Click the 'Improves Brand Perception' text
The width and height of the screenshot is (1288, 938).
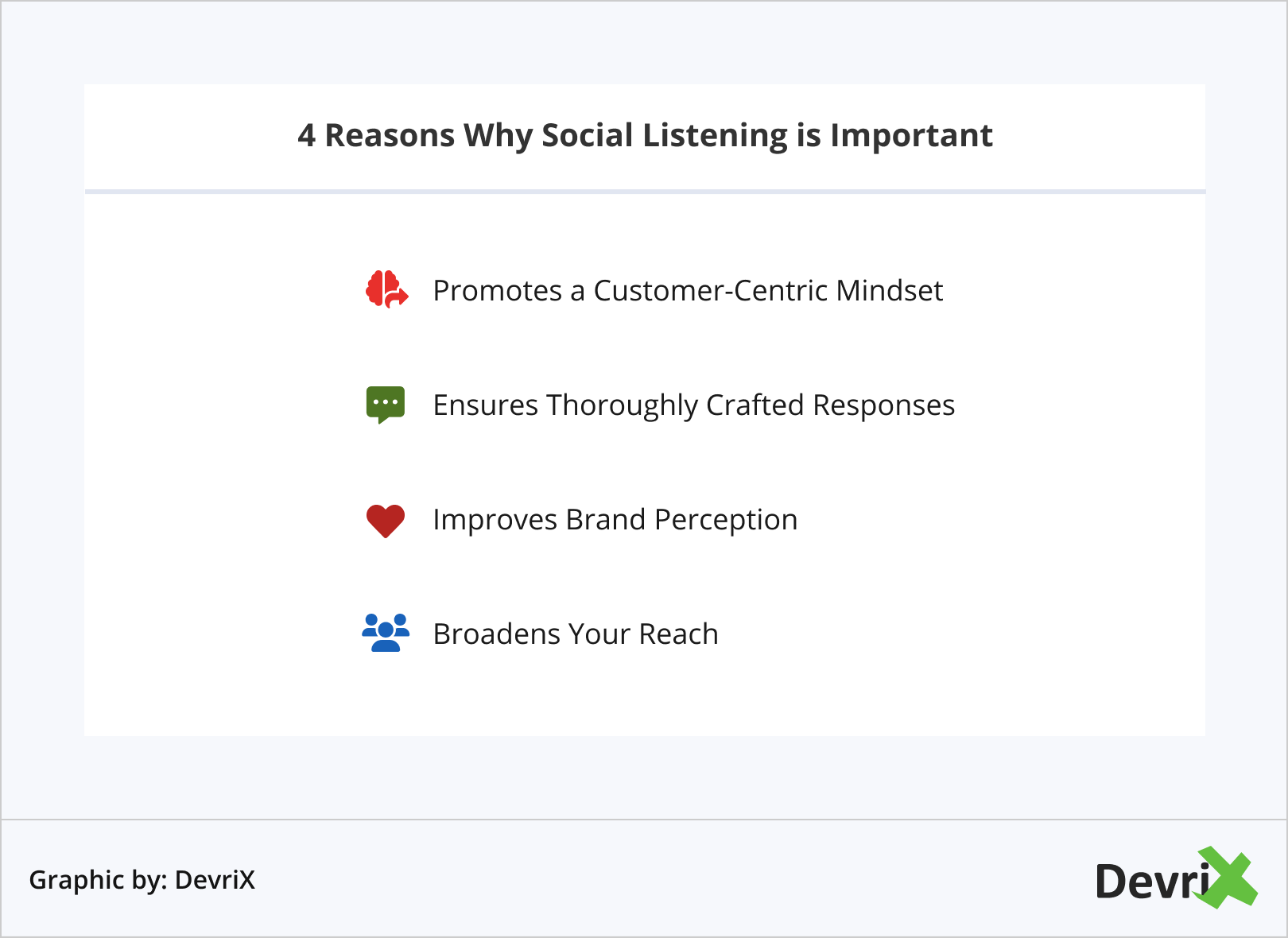pos(615,520)
